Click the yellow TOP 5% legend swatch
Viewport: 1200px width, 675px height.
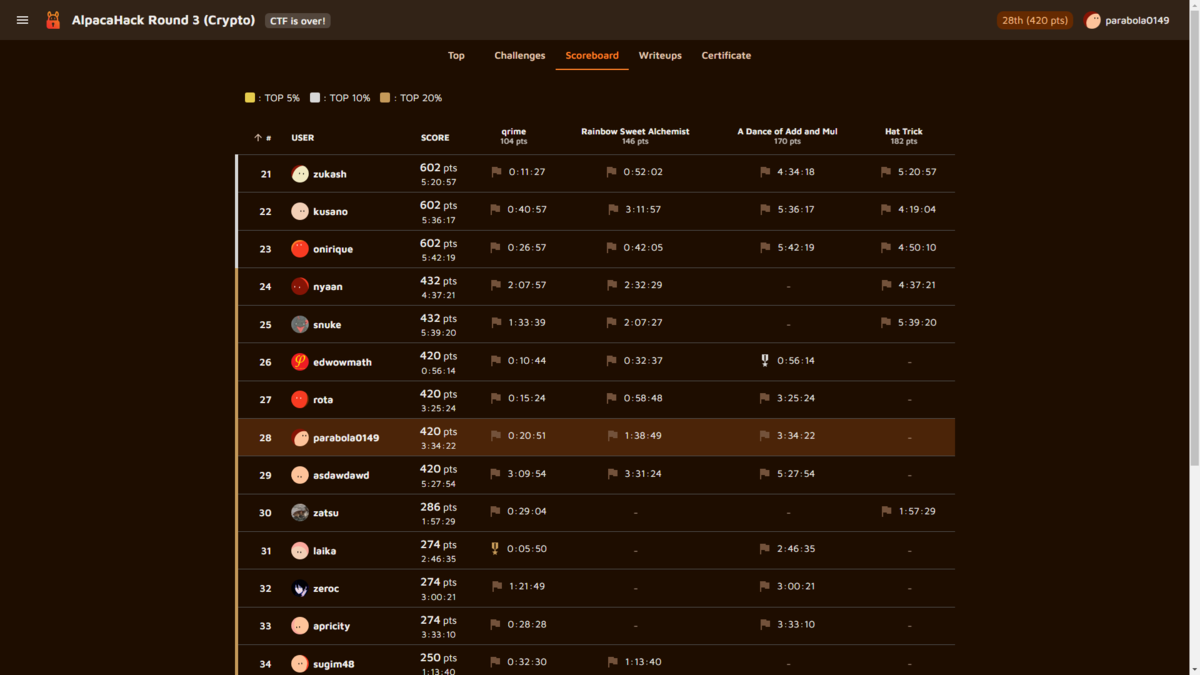250,98
